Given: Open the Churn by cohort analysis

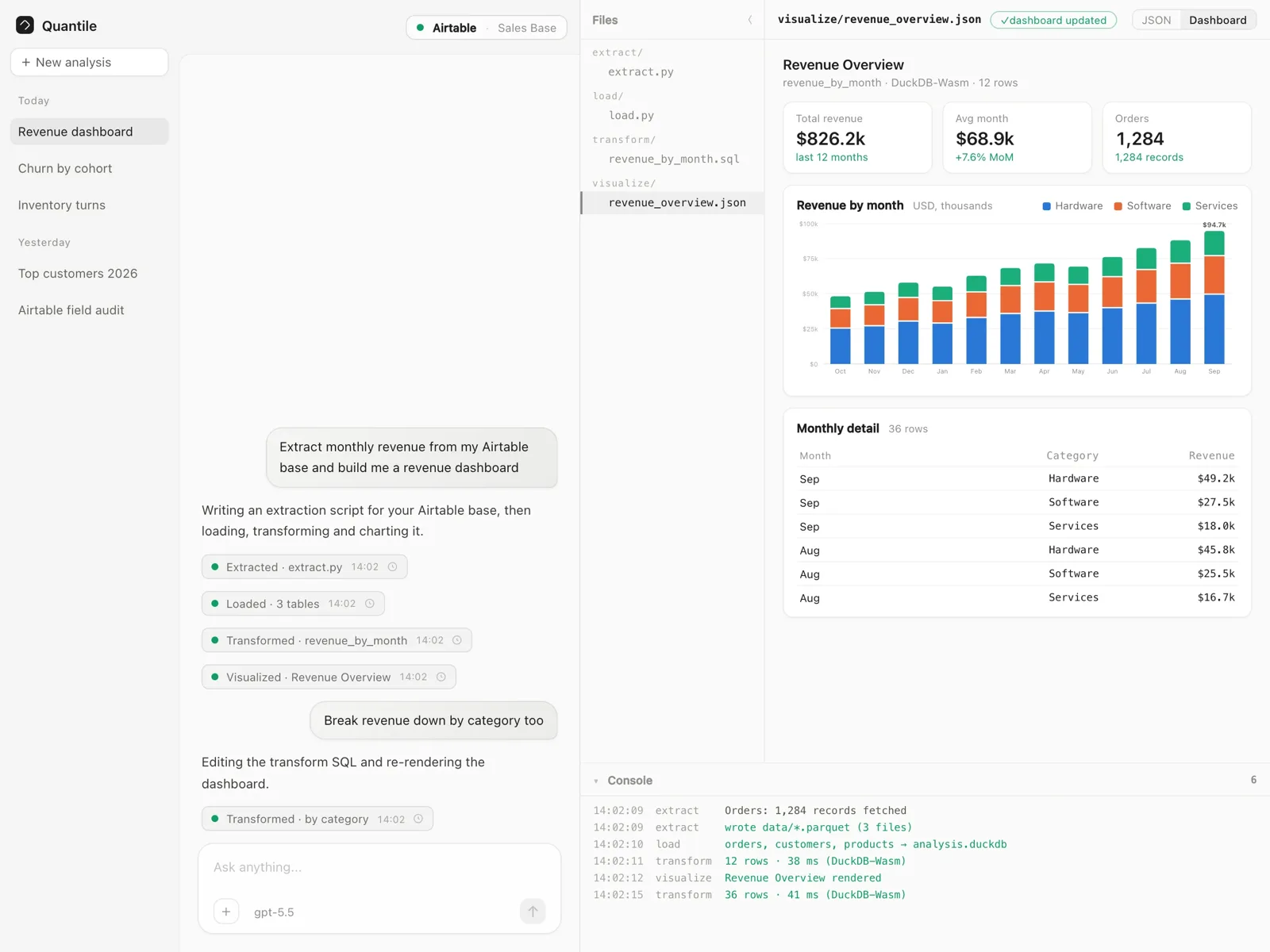Looking at the screenshot, I should coord(89,168).
